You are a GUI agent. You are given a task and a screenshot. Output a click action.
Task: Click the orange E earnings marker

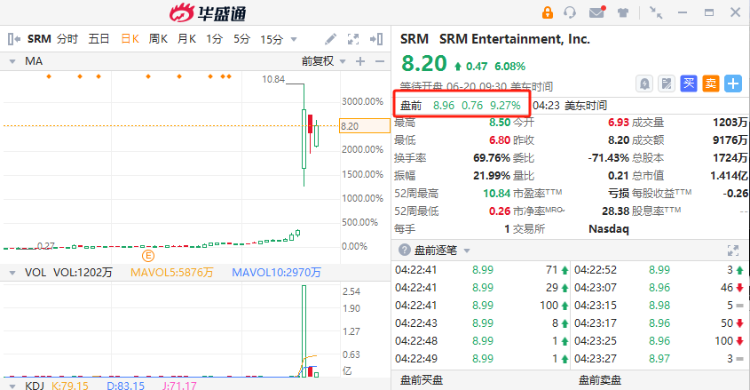pos(148,256)
